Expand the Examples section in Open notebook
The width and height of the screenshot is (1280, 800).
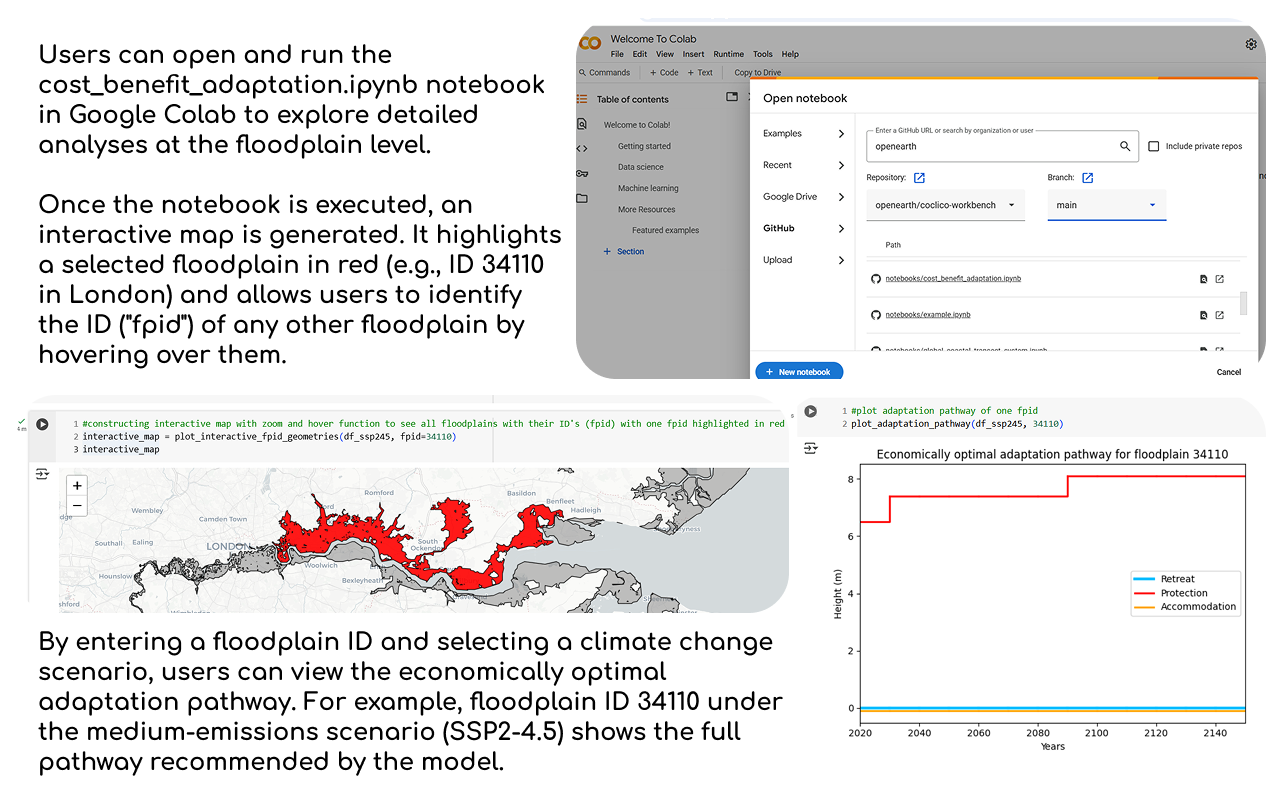[x=804, y=133]
